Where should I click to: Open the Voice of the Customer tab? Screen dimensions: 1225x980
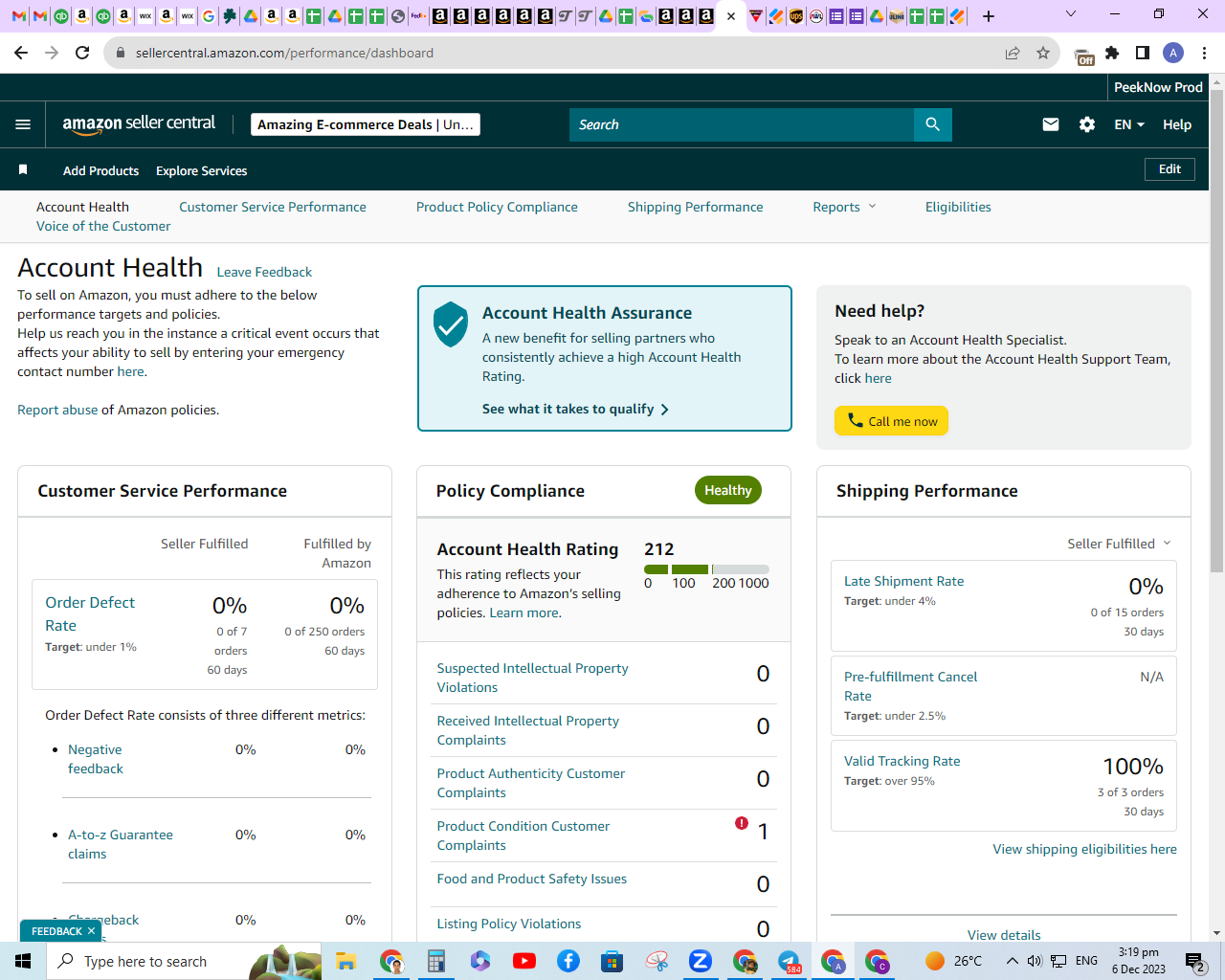pos(103,226)
